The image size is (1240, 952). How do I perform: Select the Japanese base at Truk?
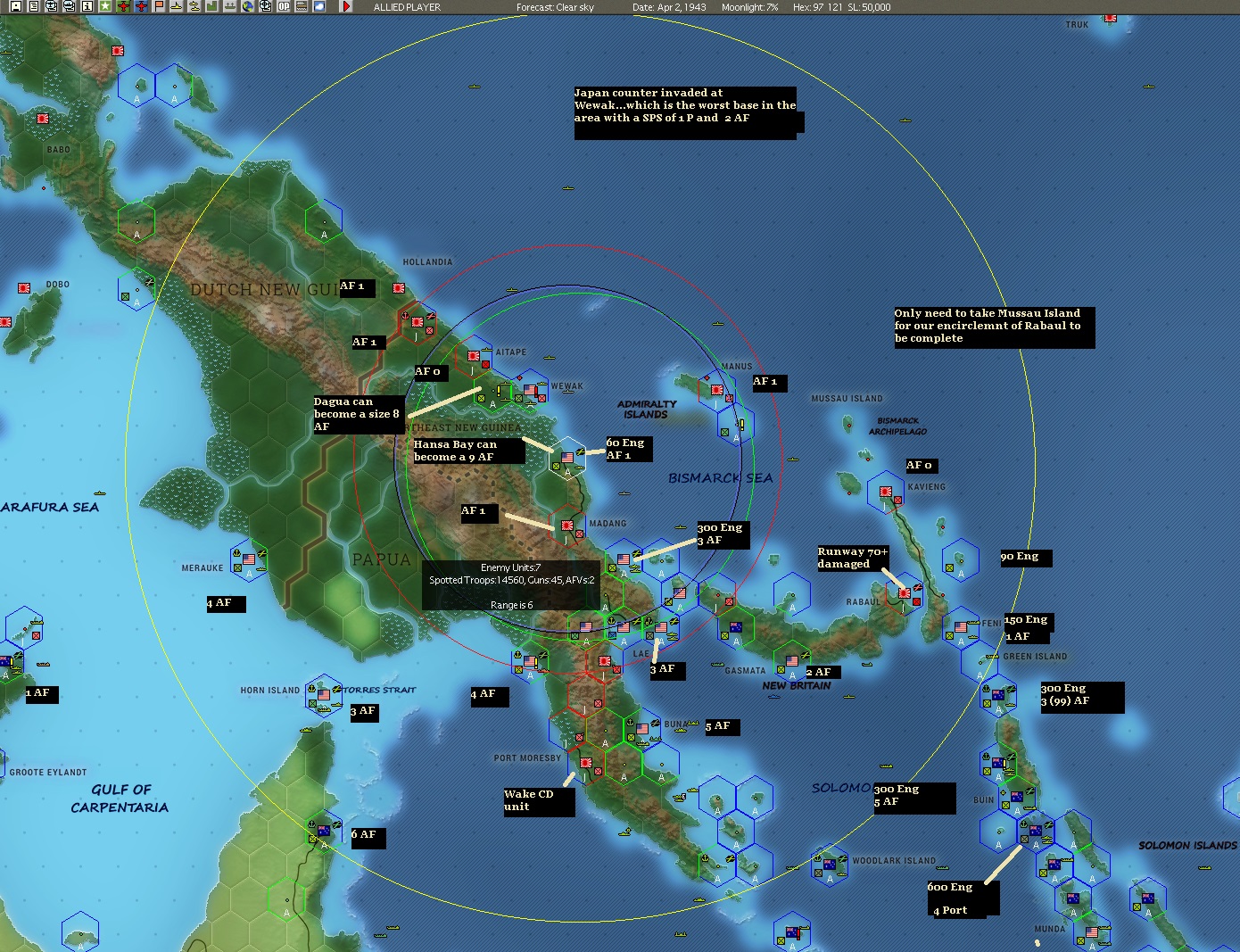coord(1111,18)
